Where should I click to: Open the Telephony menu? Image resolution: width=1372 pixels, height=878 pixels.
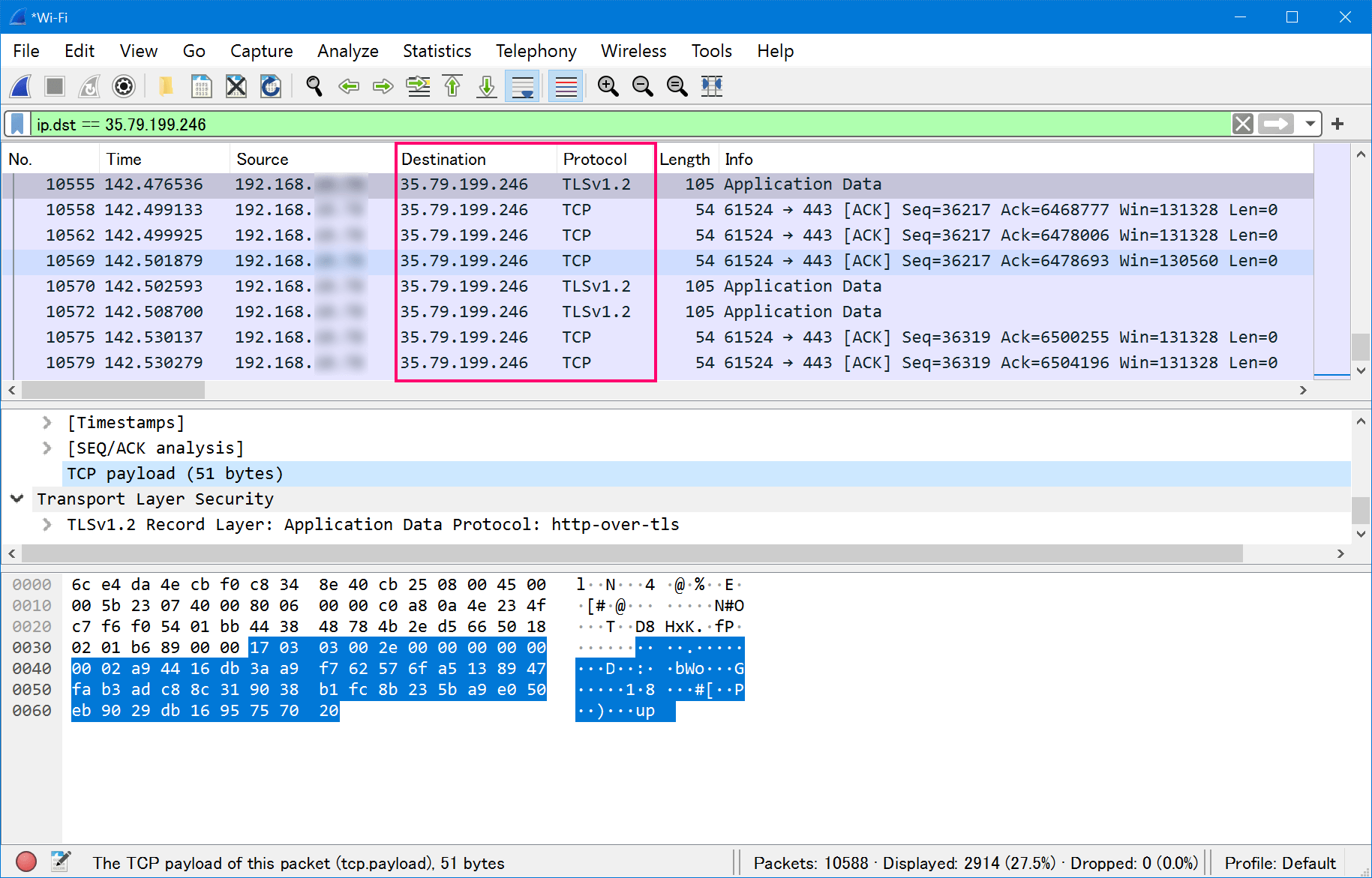pyautogui.click(x=536, y=51)
